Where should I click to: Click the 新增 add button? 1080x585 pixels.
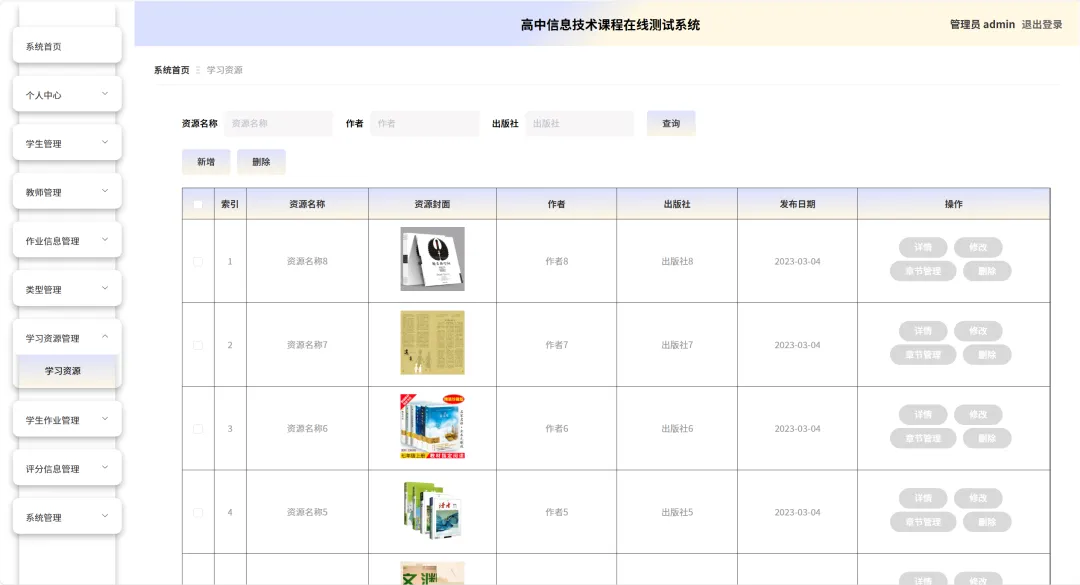206,162
